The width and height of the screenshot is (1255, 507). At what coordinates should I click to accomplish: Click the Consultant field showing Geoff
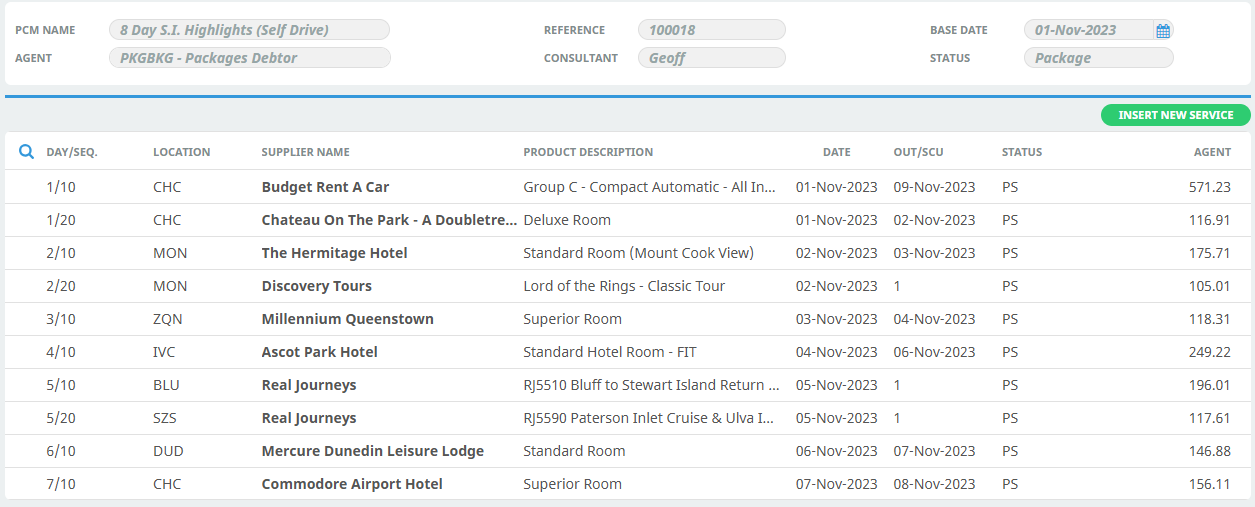pos(712,58)
